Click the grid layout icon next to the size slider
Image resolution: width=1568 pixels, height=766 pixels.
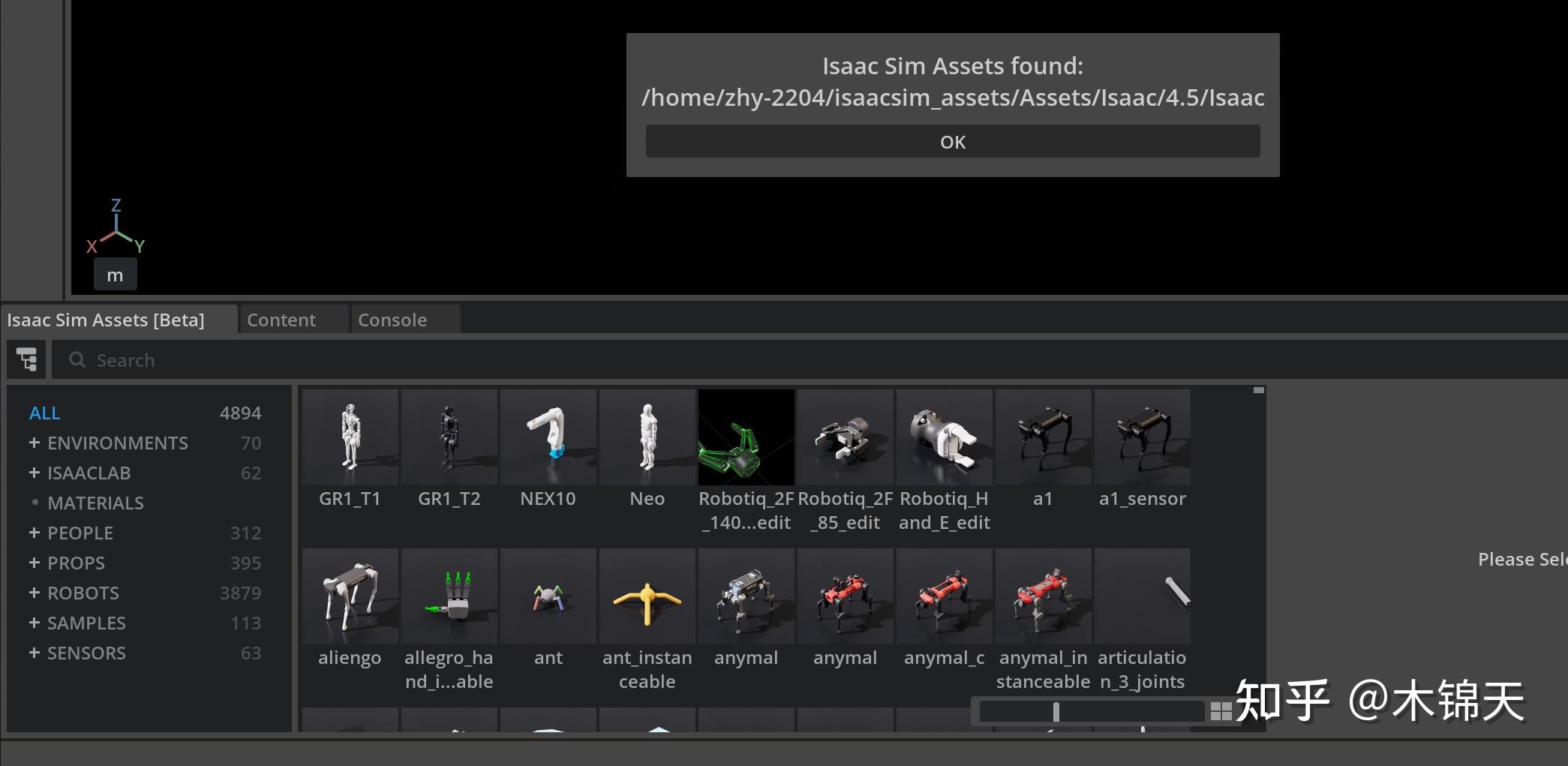tap(1221, 710)
